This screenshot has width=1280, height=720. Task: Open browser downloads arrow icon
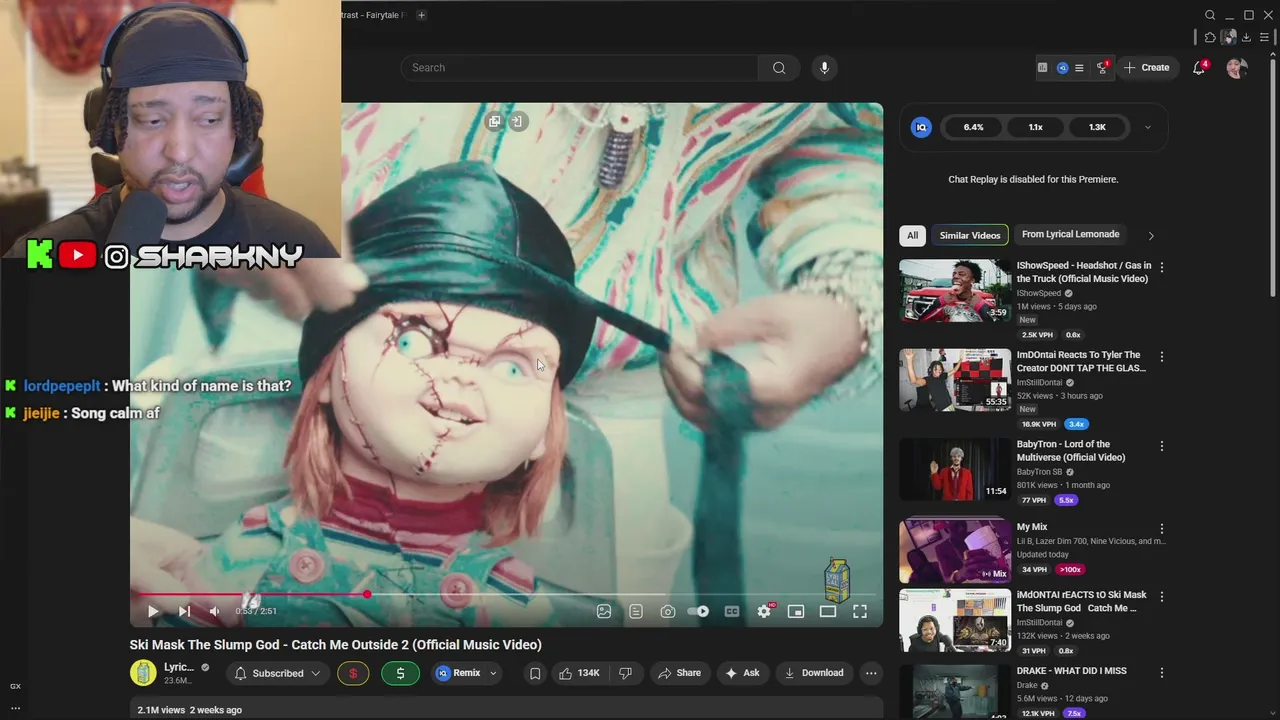[1246, 37]
